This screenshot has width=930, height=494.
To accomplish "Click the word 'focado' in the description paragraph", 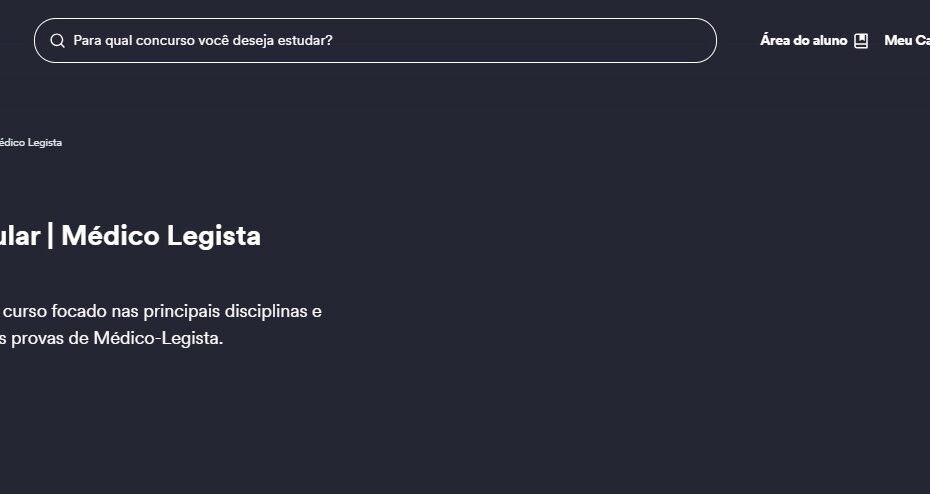I will [79, 311].
